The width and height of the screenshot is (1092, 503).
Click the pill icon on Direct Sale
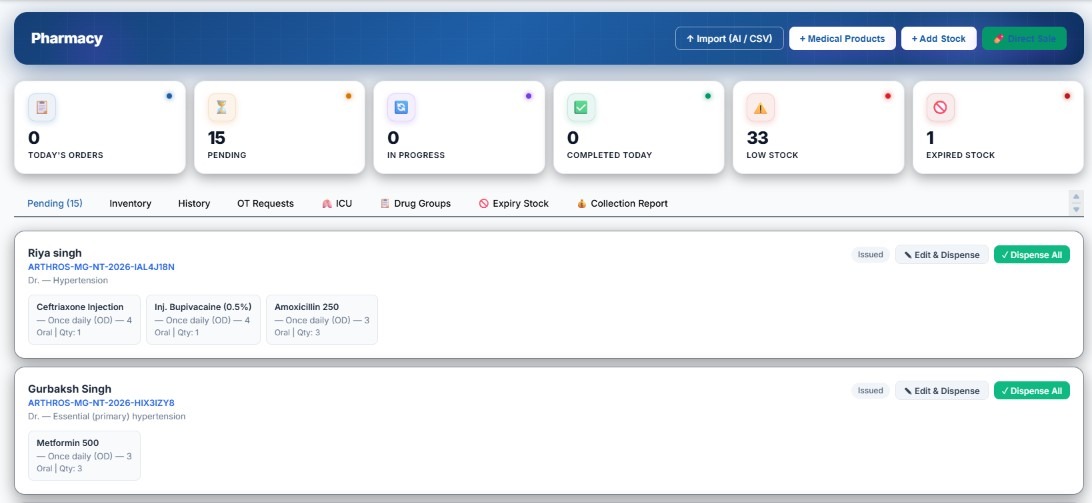click(x=999, y=38)
